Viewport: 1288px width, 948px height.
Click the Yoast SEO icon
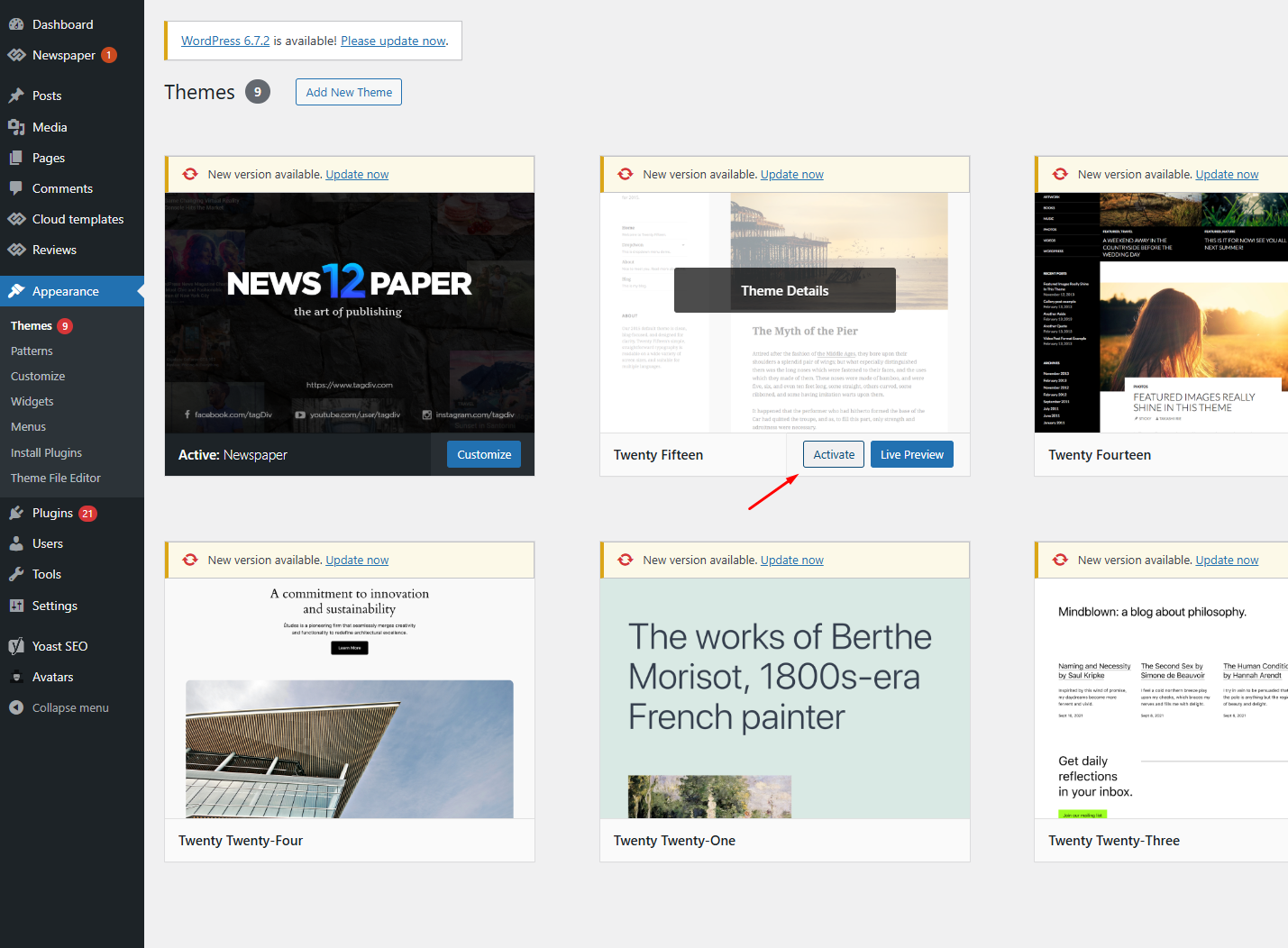click(16, 646)
